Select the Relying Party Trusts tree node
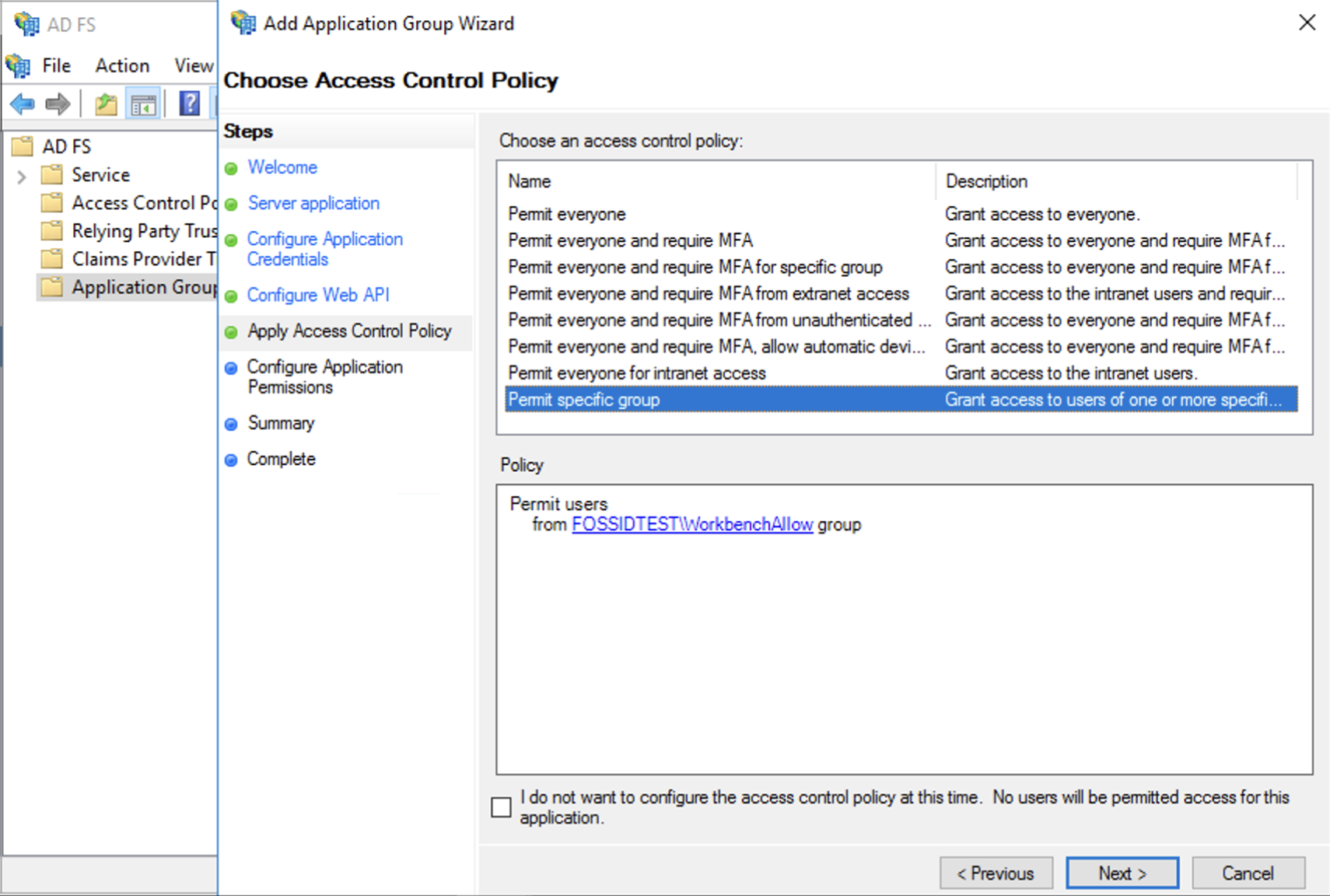The width and height of the screenshot is (1330, 896). point(144,231)
